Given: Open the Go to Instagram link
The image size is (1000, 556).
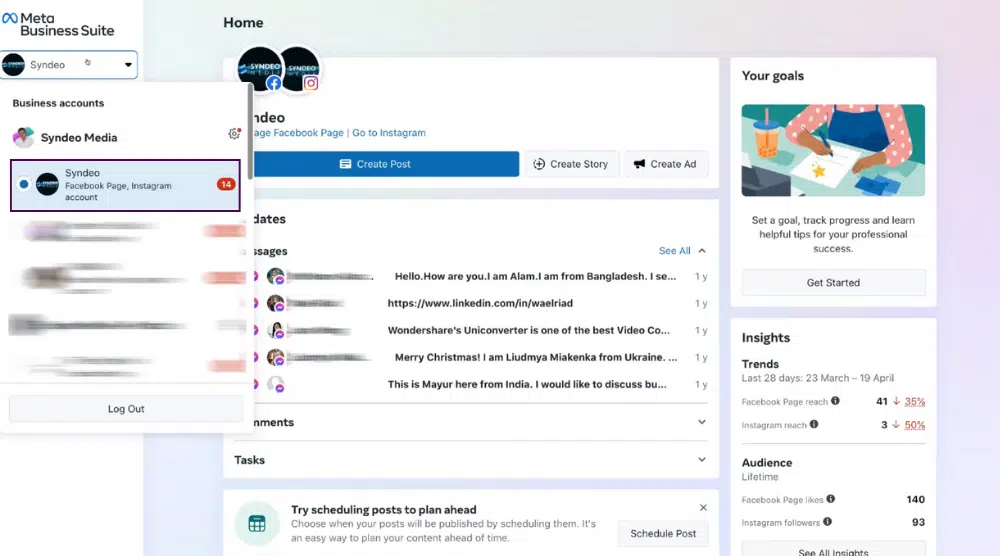Looking at the screenshot, I should pos(388,133).
